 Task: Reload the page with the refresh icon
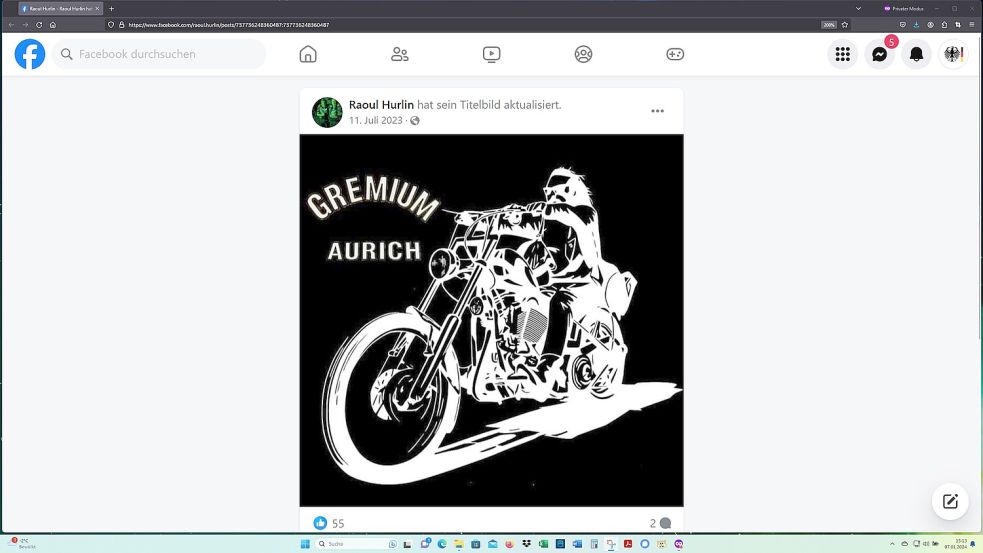[x=39, y=25]
